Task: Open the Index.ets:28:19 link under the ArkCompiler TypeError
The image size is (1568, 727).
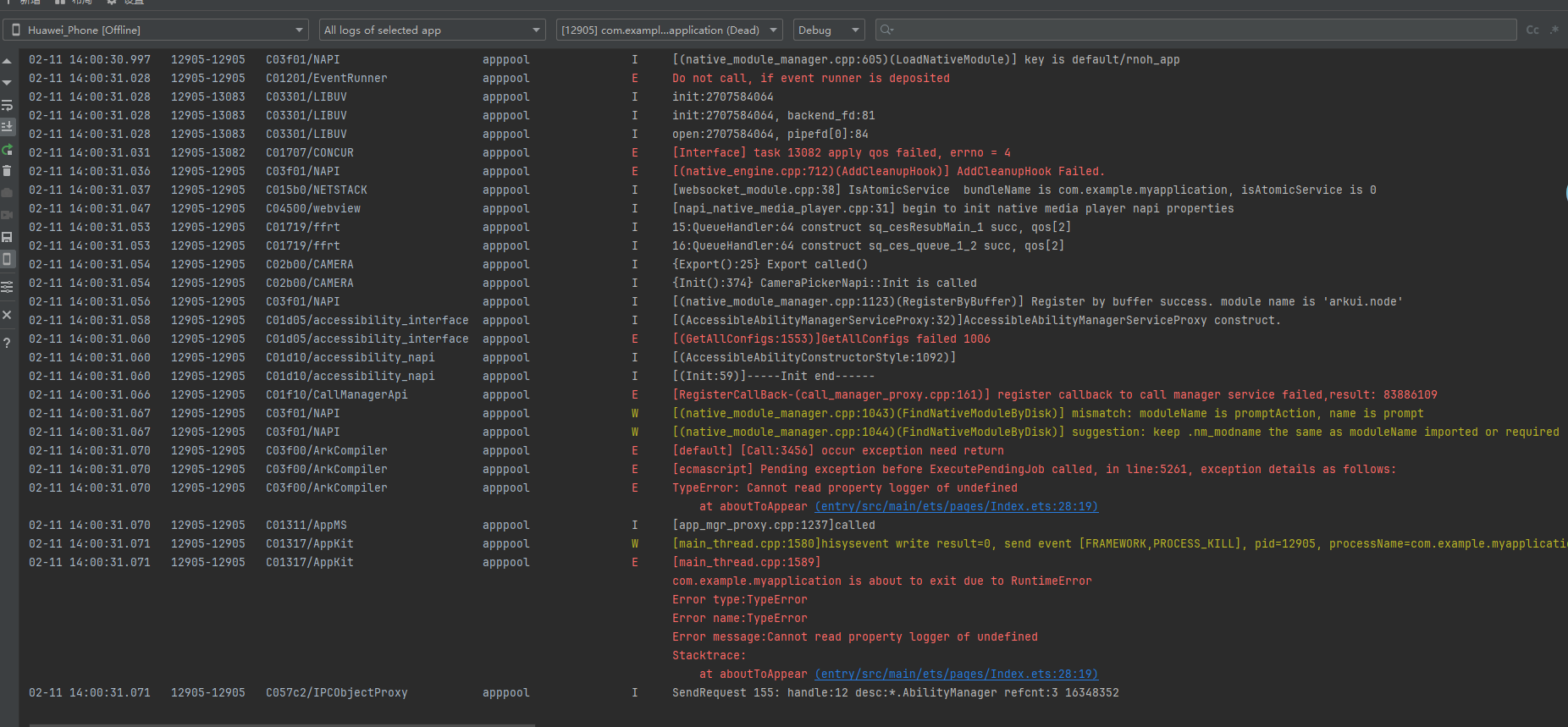Action: coord(956,506)
